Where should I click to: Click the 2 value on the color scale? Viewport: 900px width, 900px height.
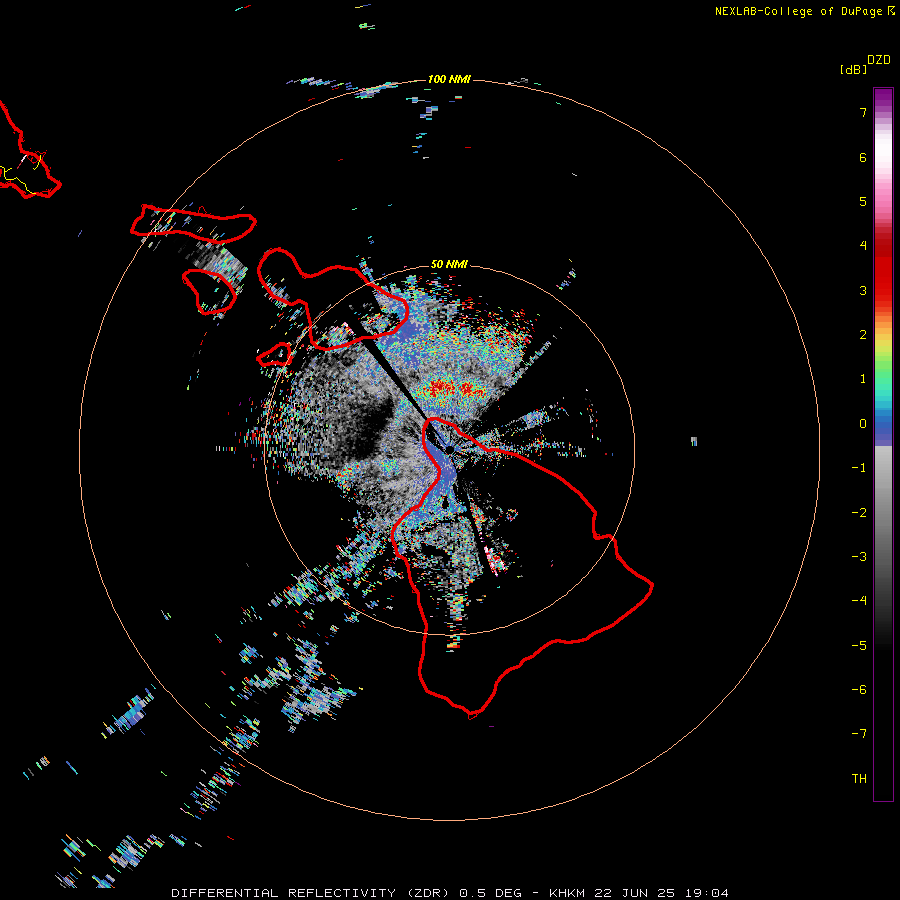click(863, 335)
